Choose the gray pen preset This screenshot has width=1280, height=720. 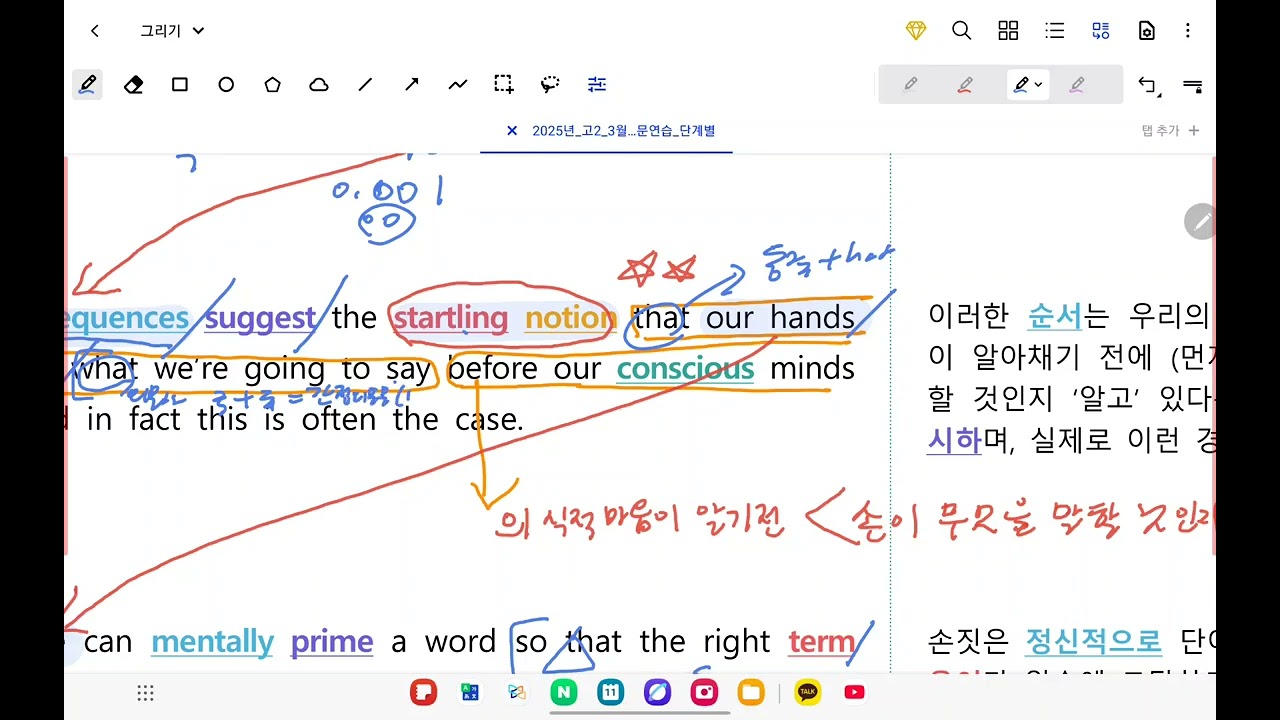click(910, 85)
